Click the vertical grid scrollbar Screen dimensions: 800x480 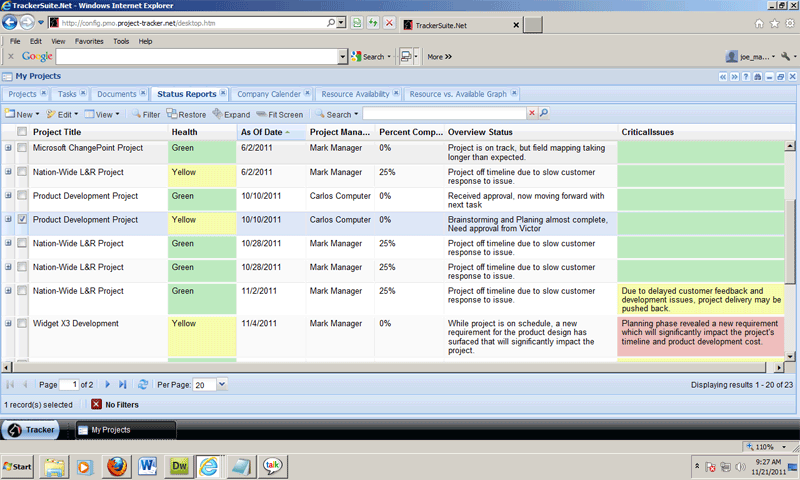click(790, 242)
